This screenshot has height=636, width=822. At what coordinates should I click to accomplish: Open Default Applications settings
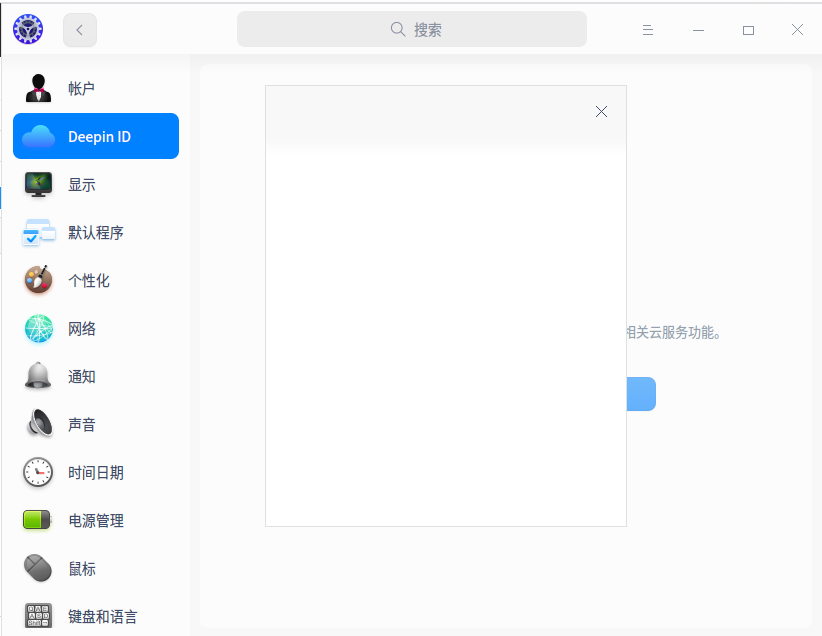tap(95, 232)
